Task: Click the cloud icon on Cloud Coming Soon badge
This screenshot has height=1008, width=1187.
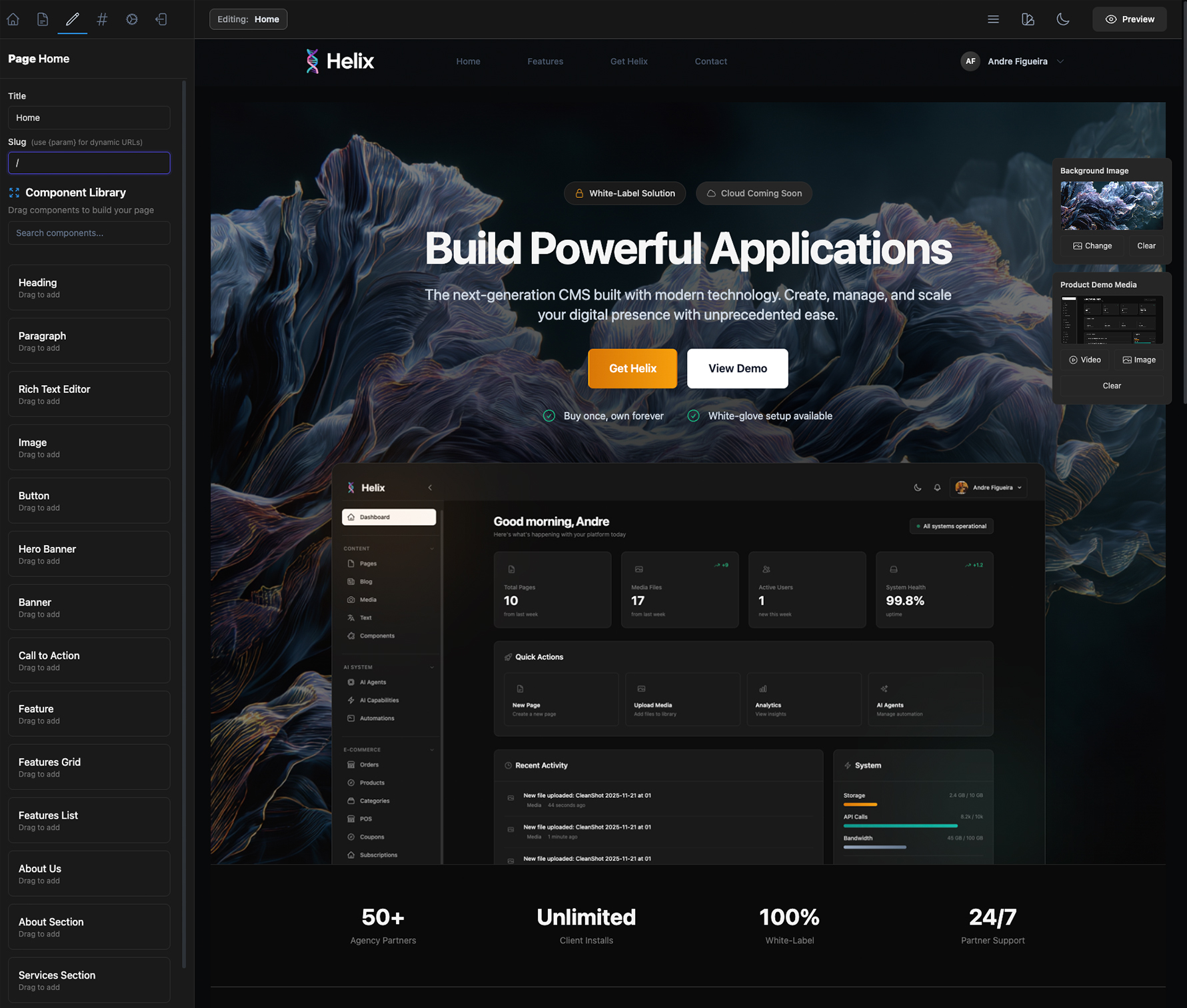Action: click(711, 193)
